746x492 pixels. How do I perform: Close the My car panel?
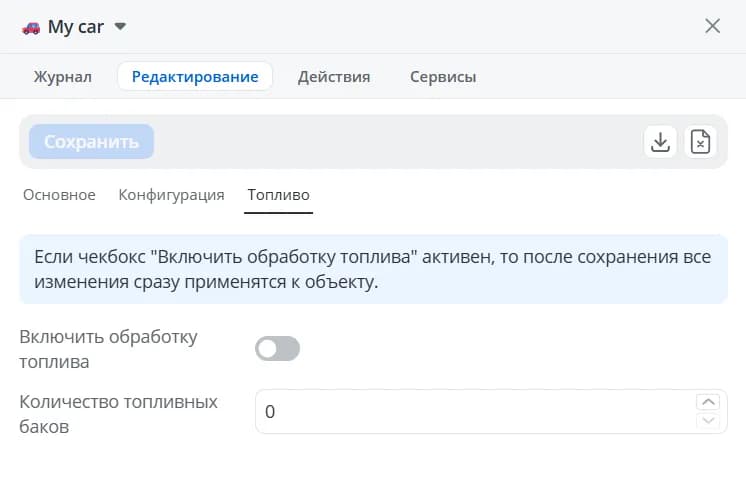click(x=712, y=26)
